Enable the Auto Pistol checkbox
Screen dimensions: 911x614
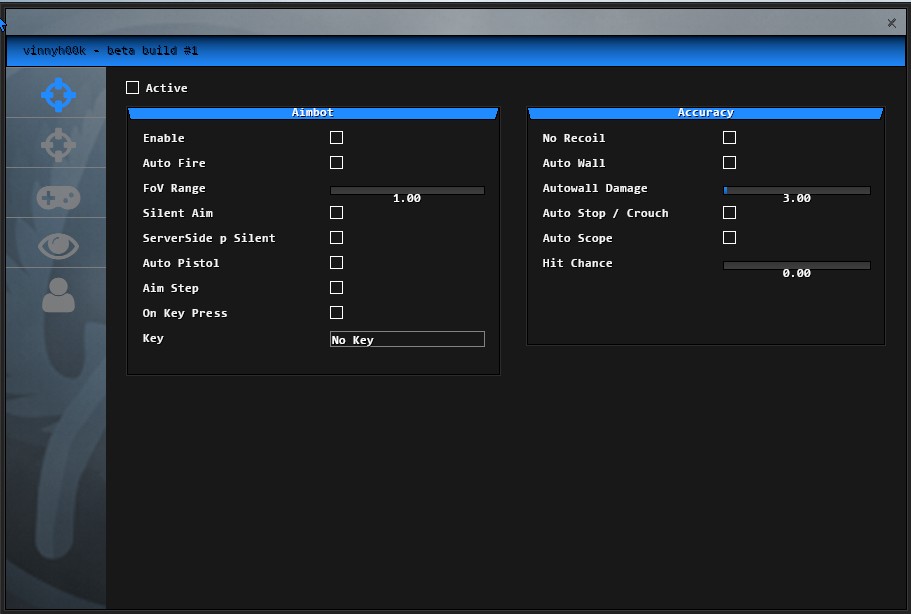pos(337,263)
